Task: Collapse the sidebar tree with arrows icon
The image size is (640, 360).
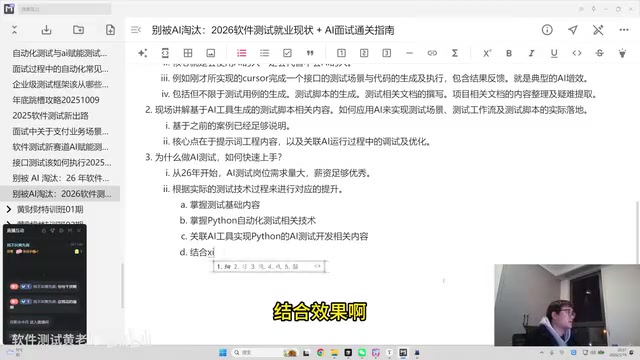Action: 14,30
